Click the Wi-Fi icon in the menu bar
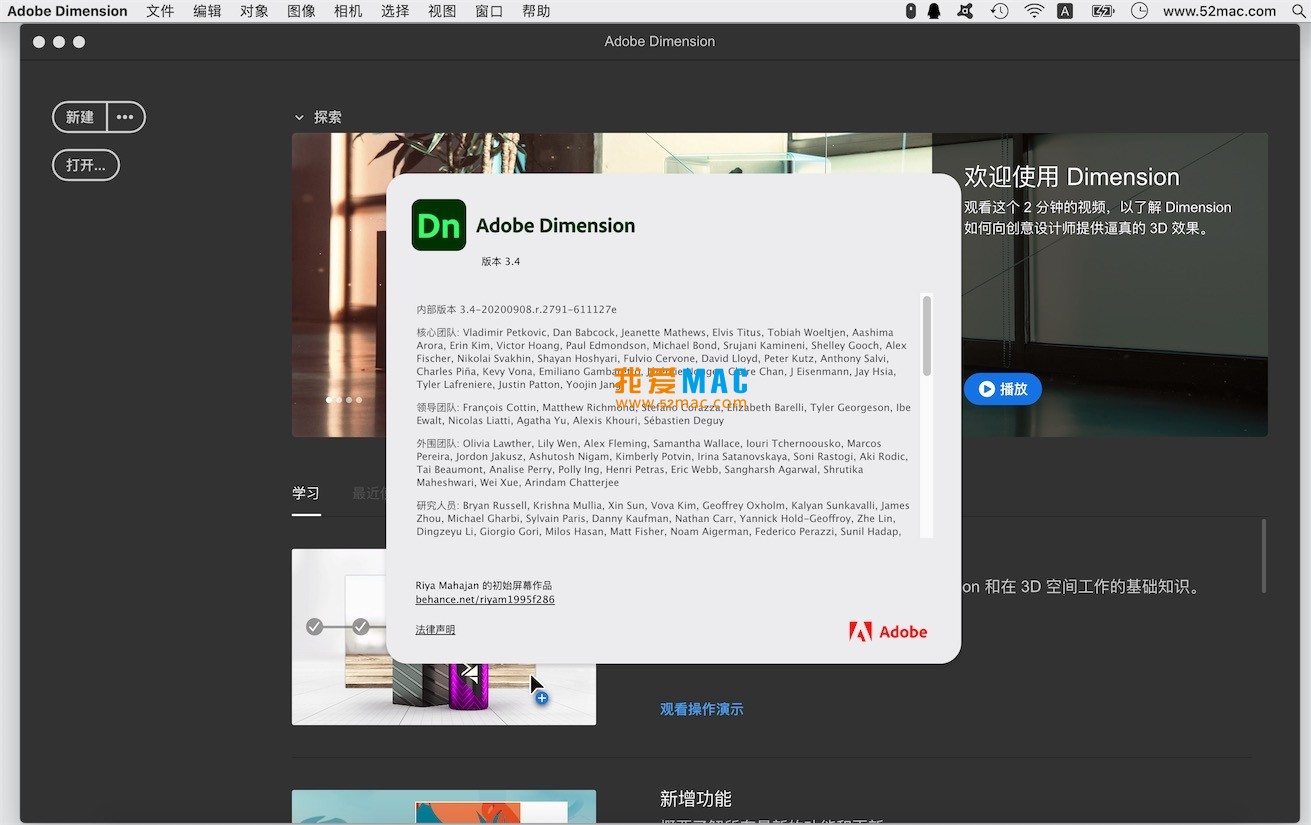The width and height of the screenshot is (1311, 825). point(1033,11)
